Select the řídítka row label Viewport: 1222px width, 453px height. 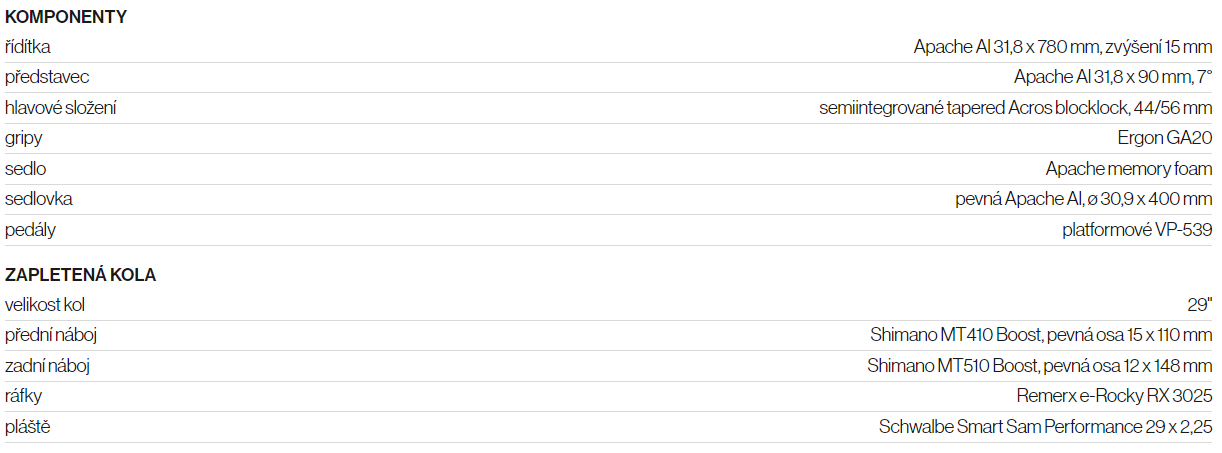pyautogui.click(x=28, y=47)
